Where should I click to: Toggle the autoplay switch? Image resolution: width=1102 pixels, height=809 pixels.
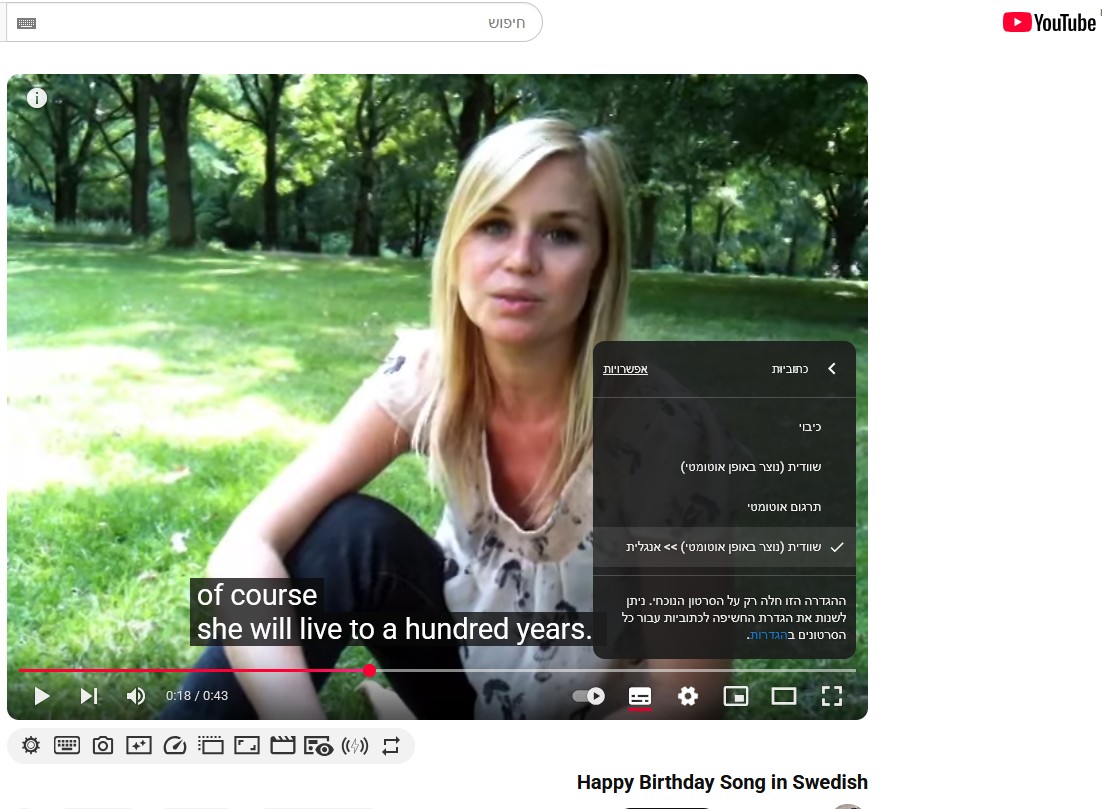pyautogui.click(x=589, y=696)
